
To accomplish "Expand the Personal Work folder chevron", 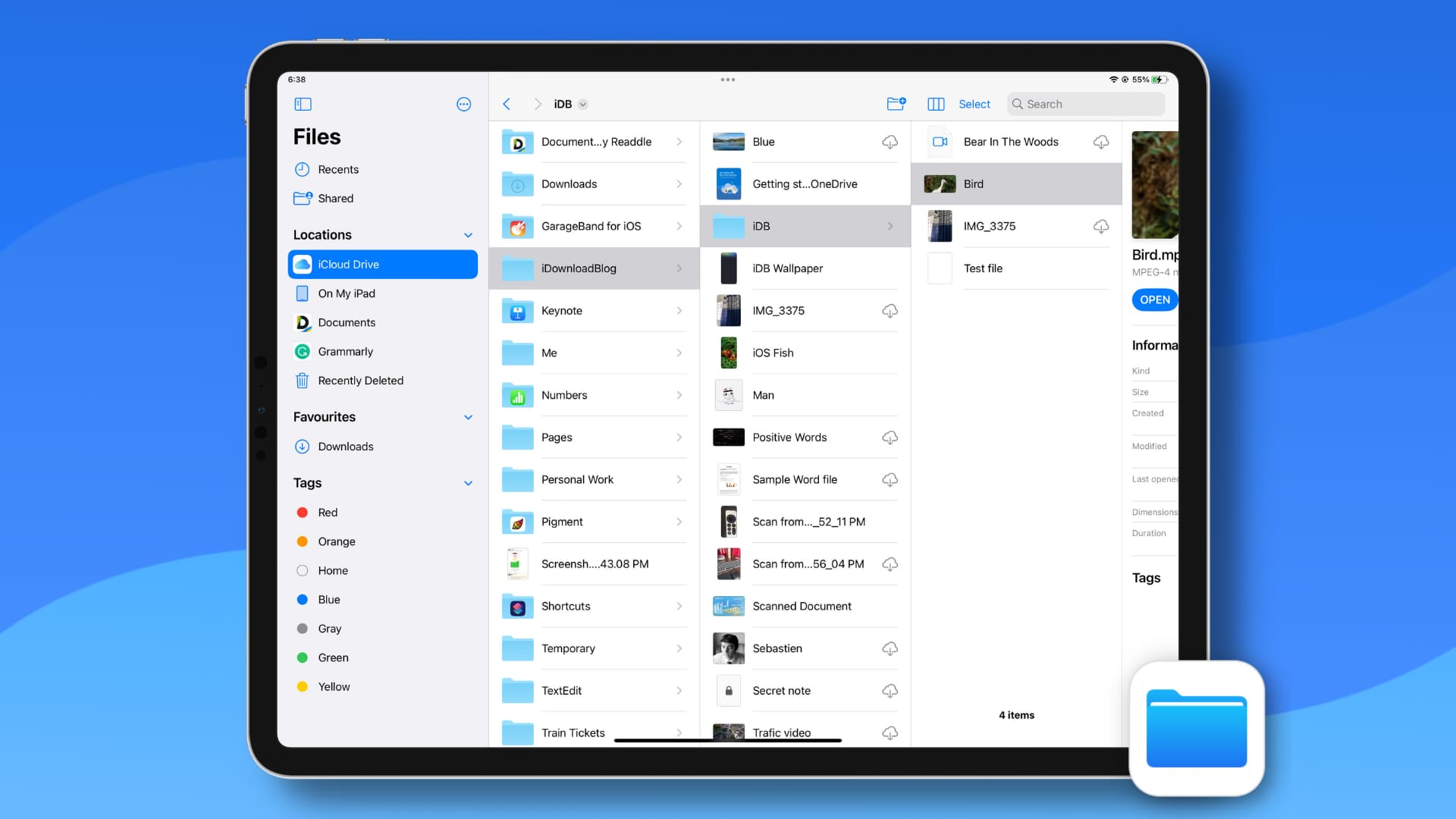I will [679, 480].
